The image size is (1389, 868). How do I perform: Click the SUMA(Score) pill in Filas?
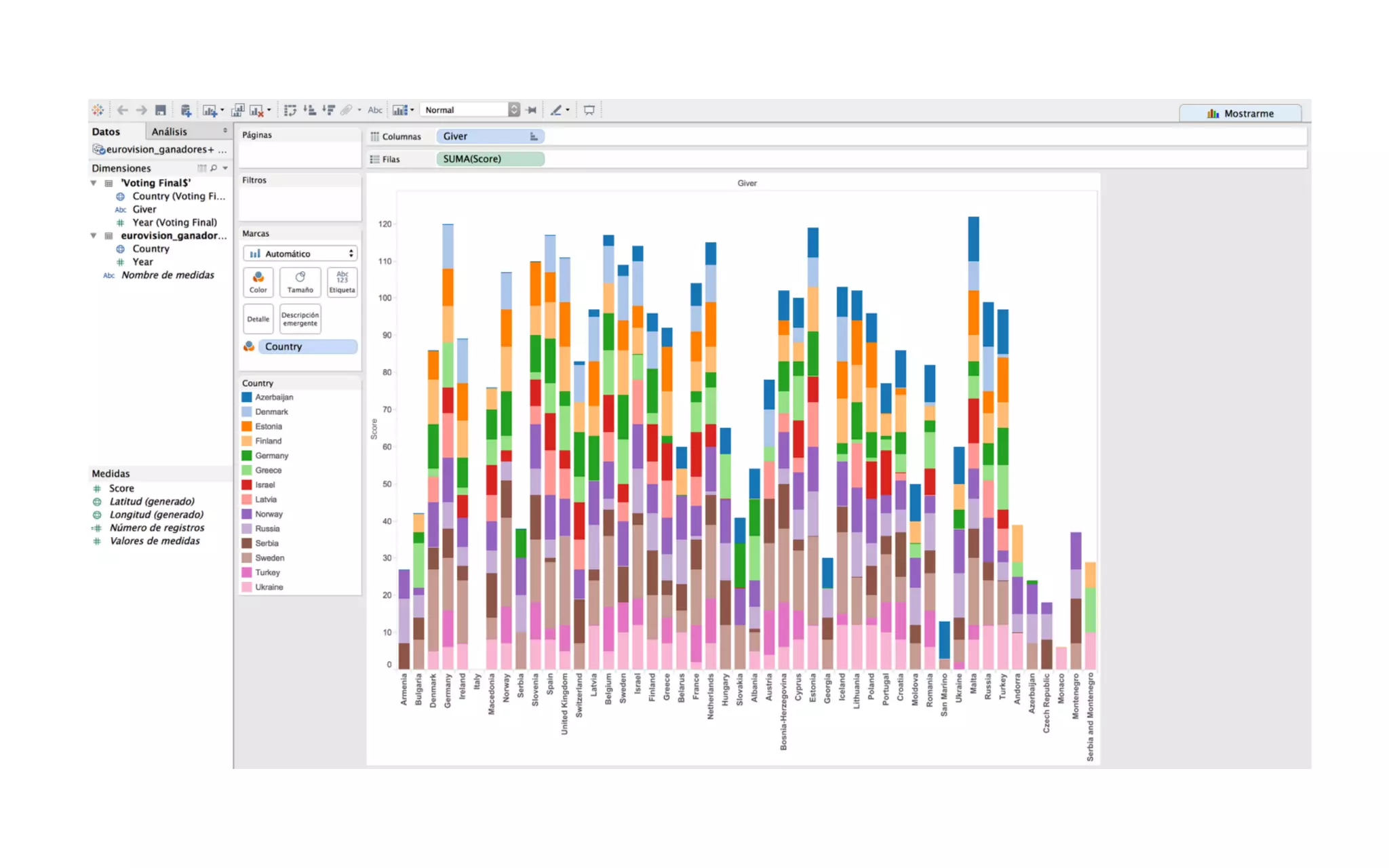[489, 159]
